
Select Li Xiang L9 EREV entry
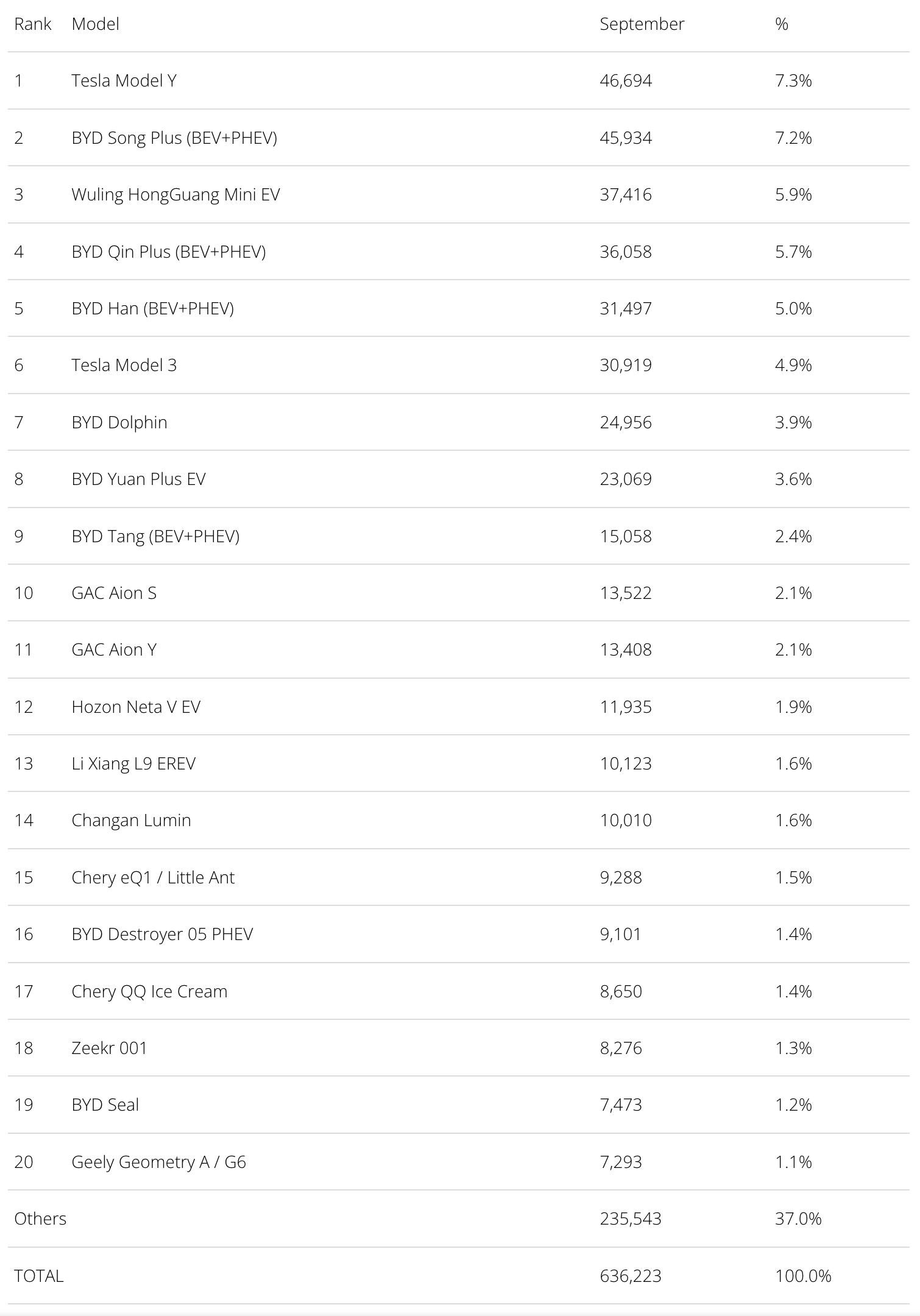click(133, 763)
